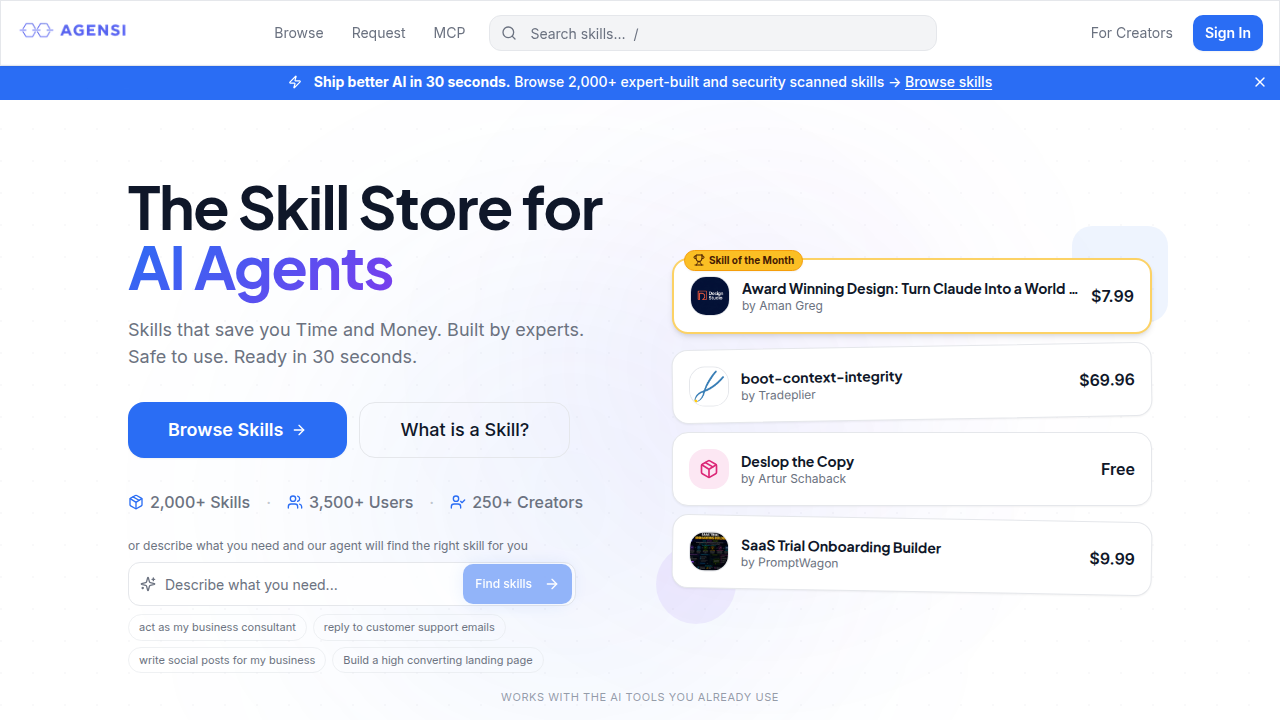Click 'by Aman Greg' author text
Viewport: 1280px width, 720px height.
click(x=782, y=306)
